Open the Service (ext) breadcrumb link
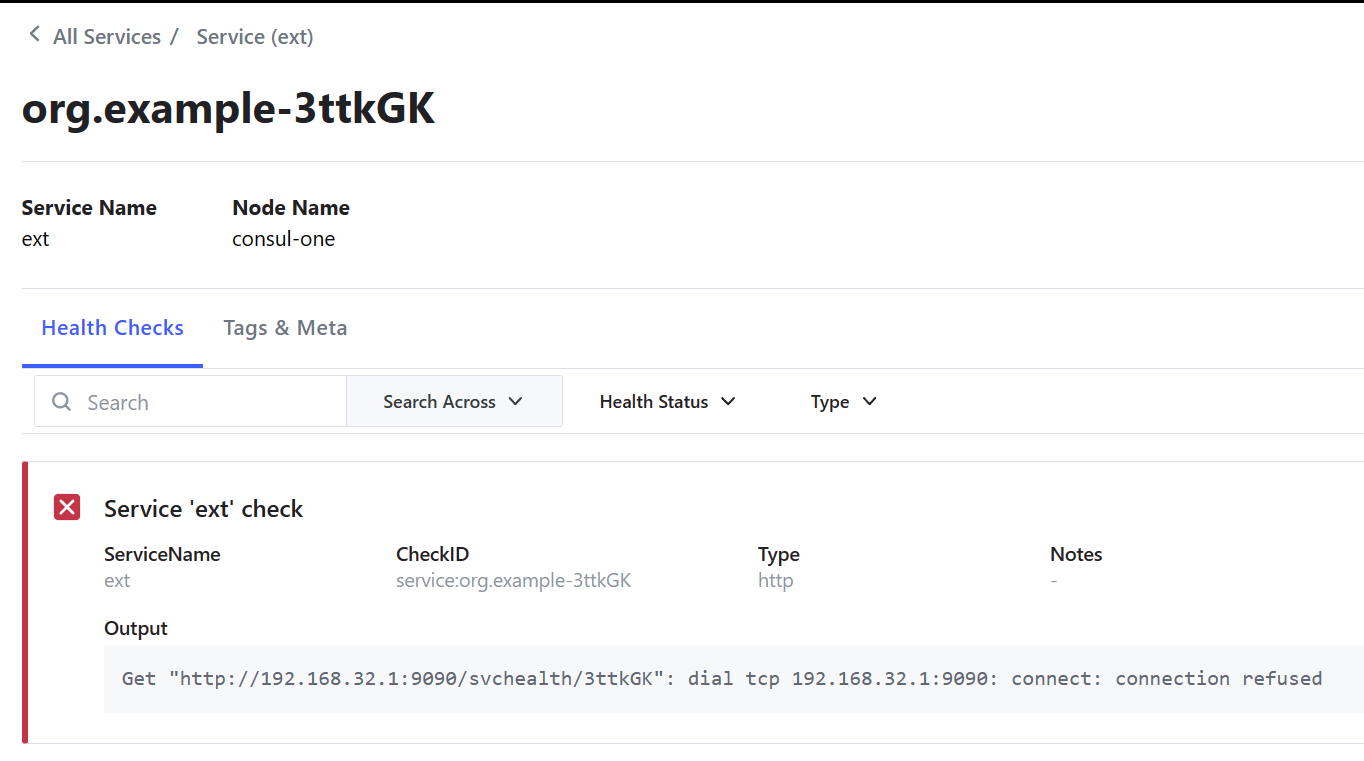The image size is (1364, 761). coord(255,37)
